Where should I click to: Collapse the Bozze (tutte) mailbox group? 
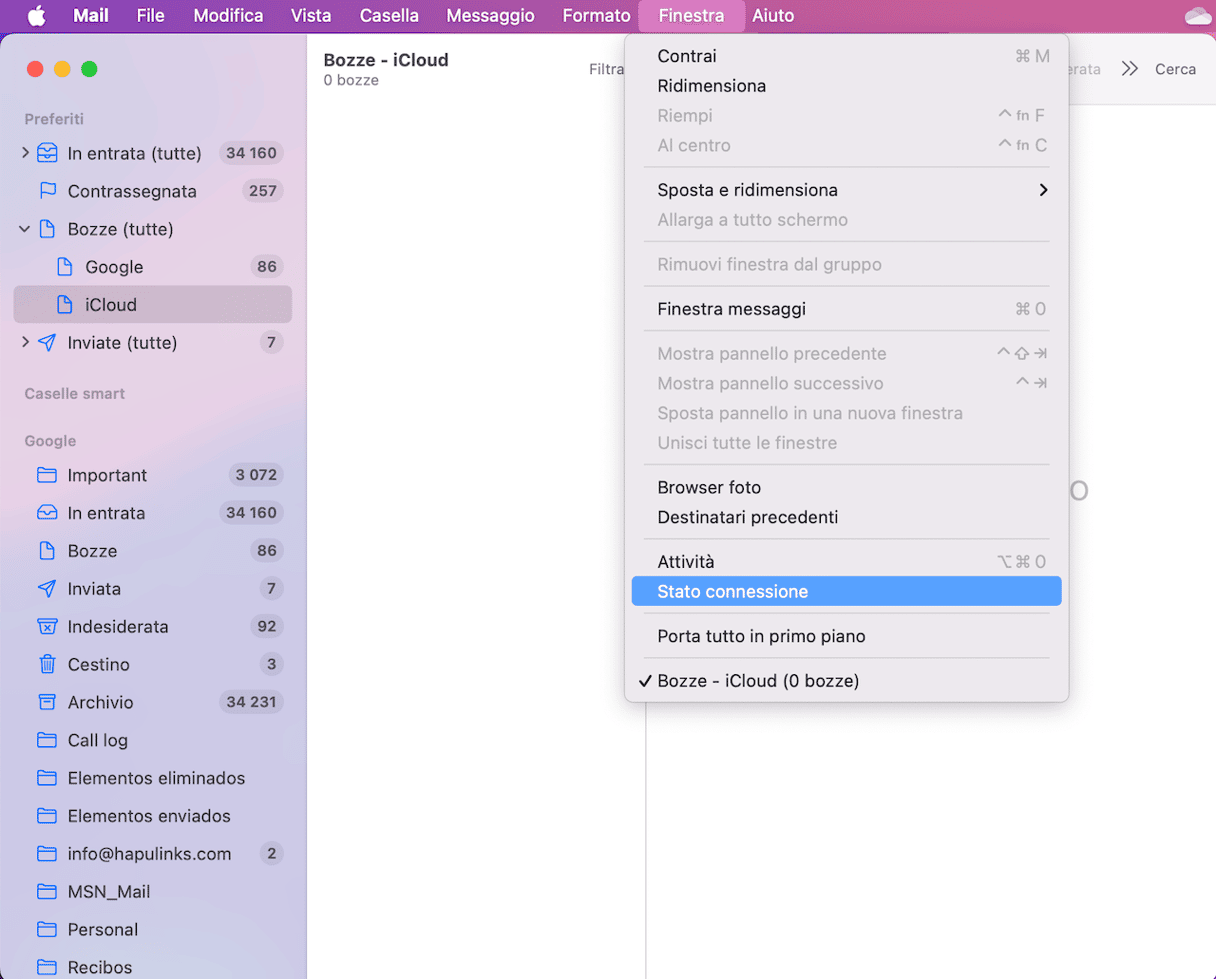click(25, 229)
